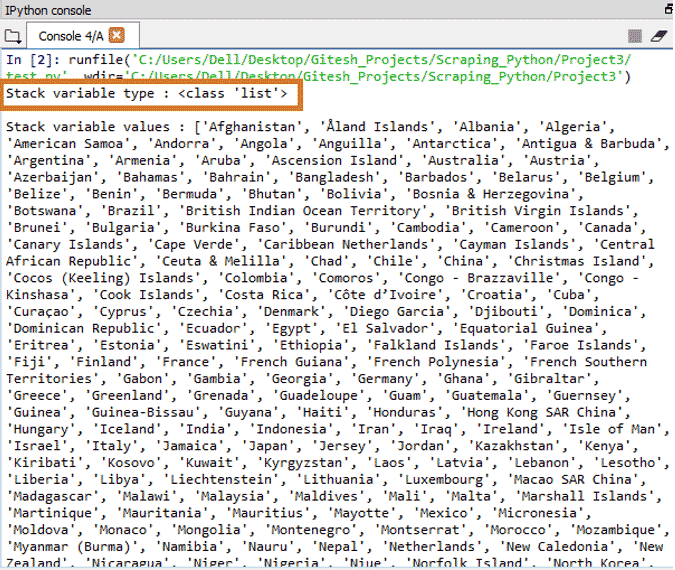Click 'Macao SAR China' in the output
Image resolution: width=675 pixels, height=570 pixels.
click(x=573, y=480)
